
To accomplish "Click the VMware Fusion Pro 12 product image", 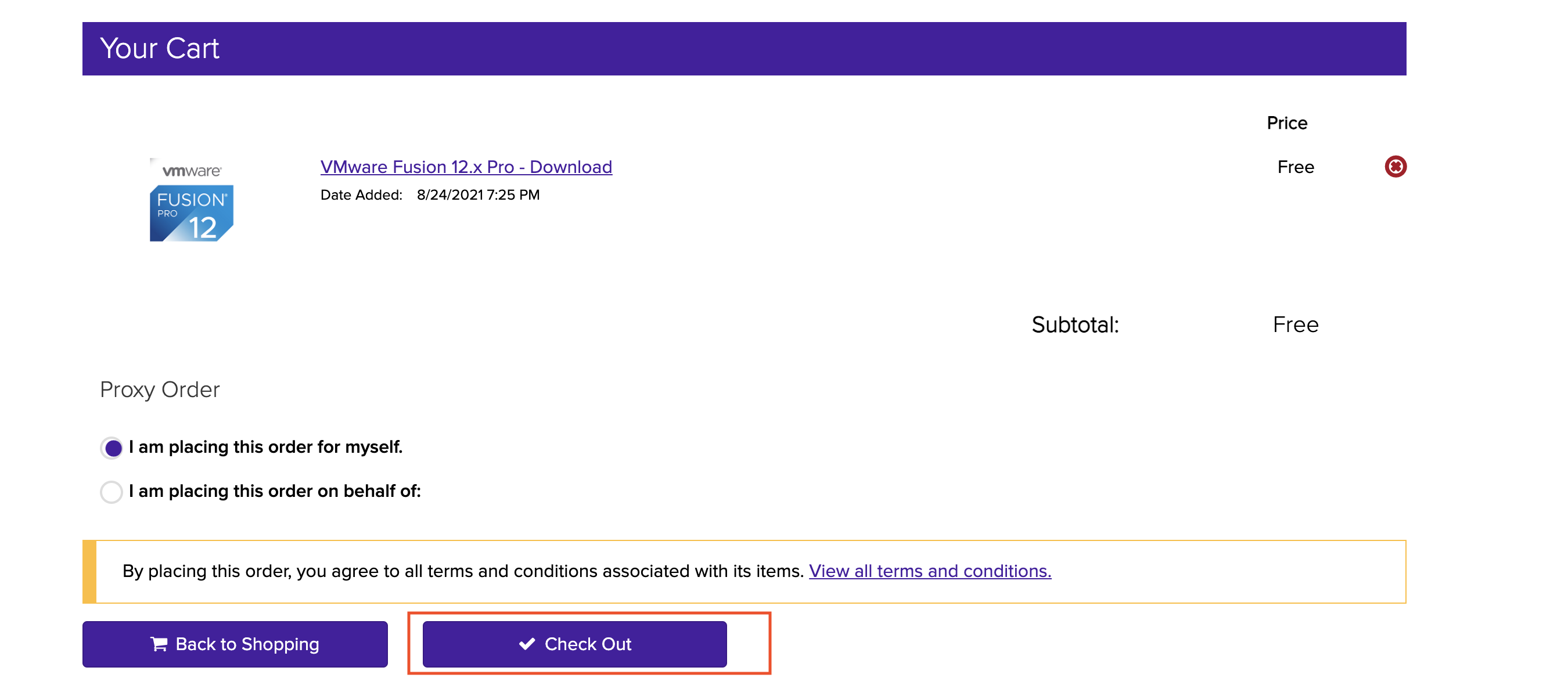I will (192, 201).
